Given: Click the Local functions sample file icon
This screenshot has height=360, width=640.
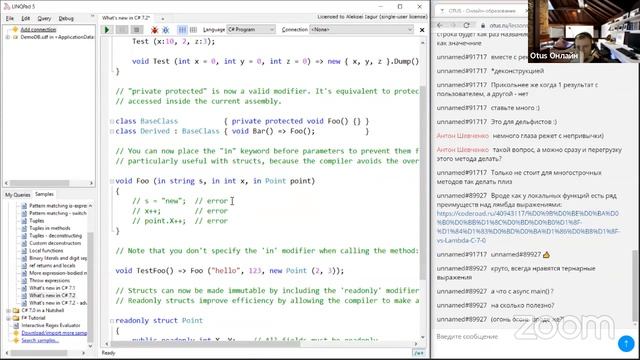Looking at the screenshot, I should [x=24, y=251].
